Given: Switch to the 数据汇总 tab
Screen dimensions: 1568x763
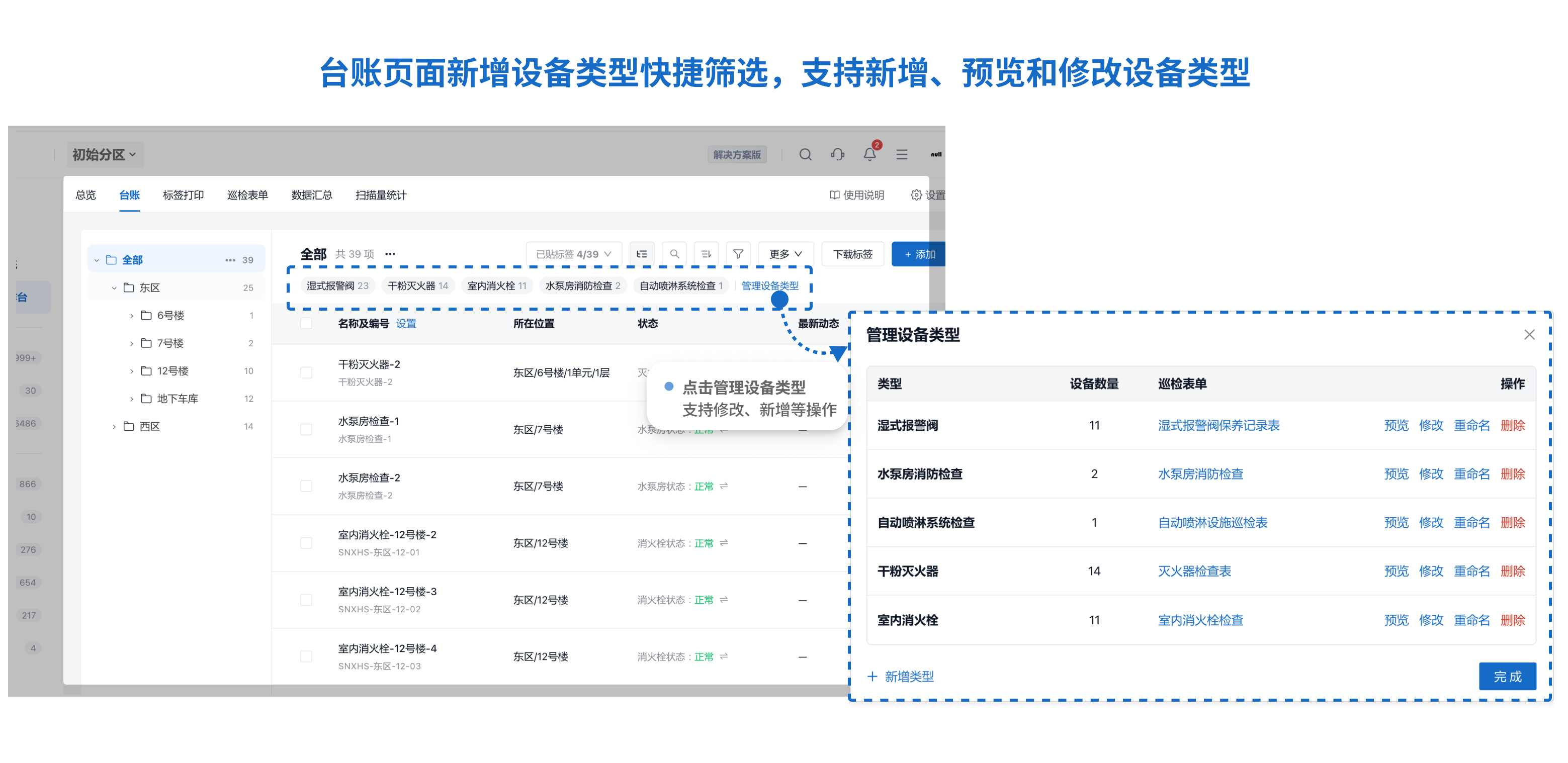Looking at the screenshot, I should click(x=312, y=196).
